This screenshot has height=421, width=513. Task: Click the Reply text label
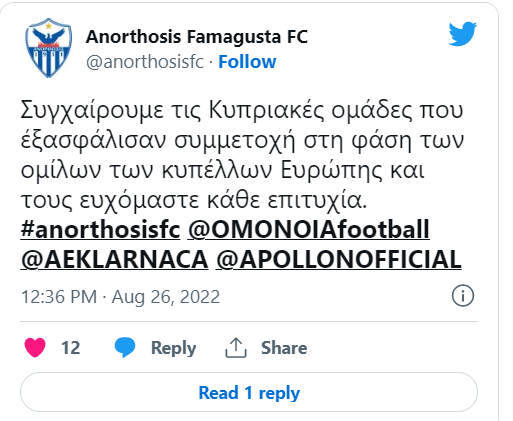[173, 348]
